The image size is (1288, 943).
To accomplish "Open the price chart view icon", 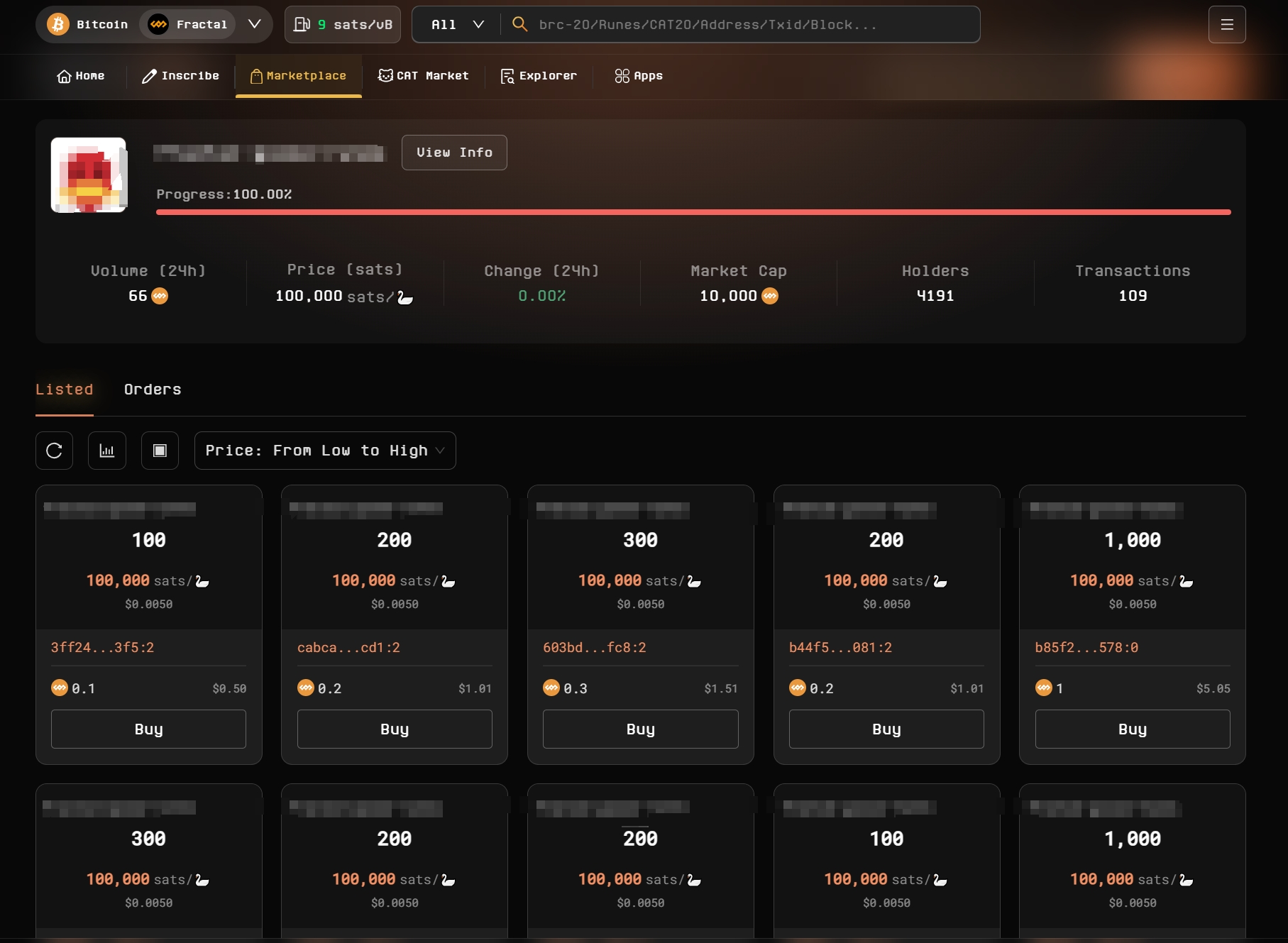I will [x=107, y=451].
